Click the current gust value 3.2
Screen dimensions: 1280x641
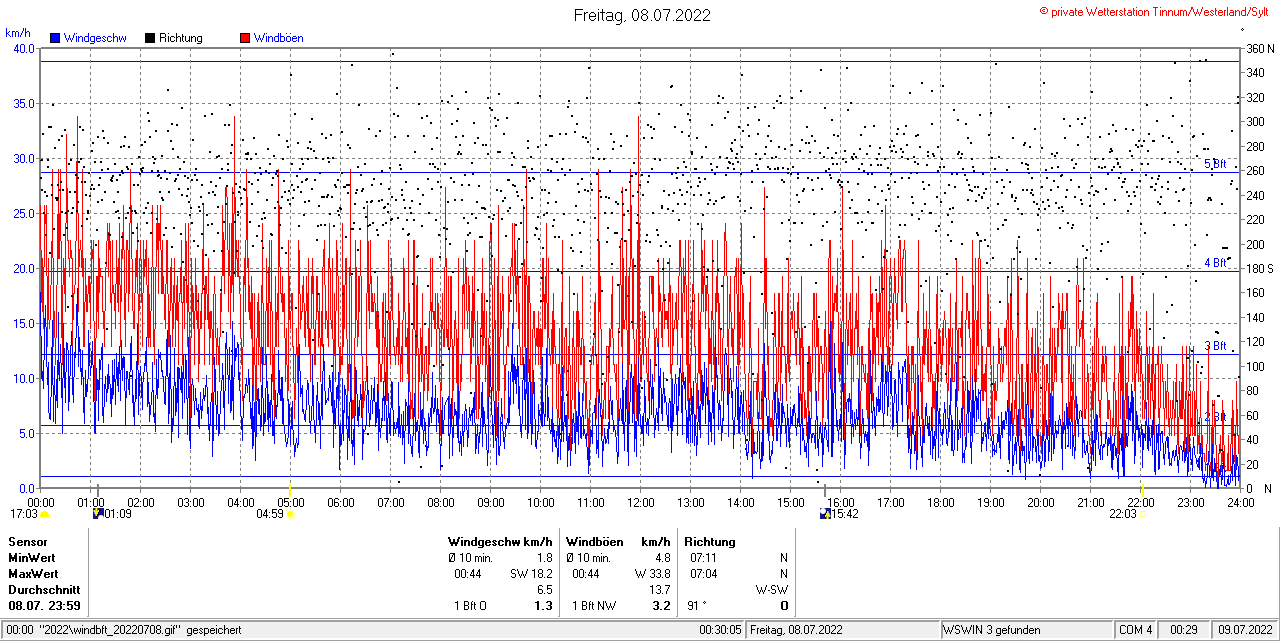661,606
